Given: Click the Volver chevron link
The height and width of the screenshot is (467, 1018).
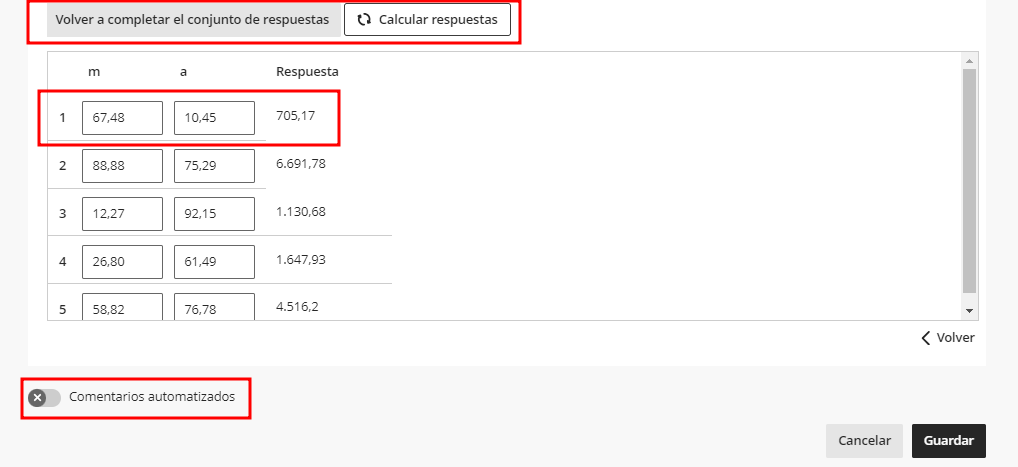Looking at the screenshot, I should (x=947, y=338).
